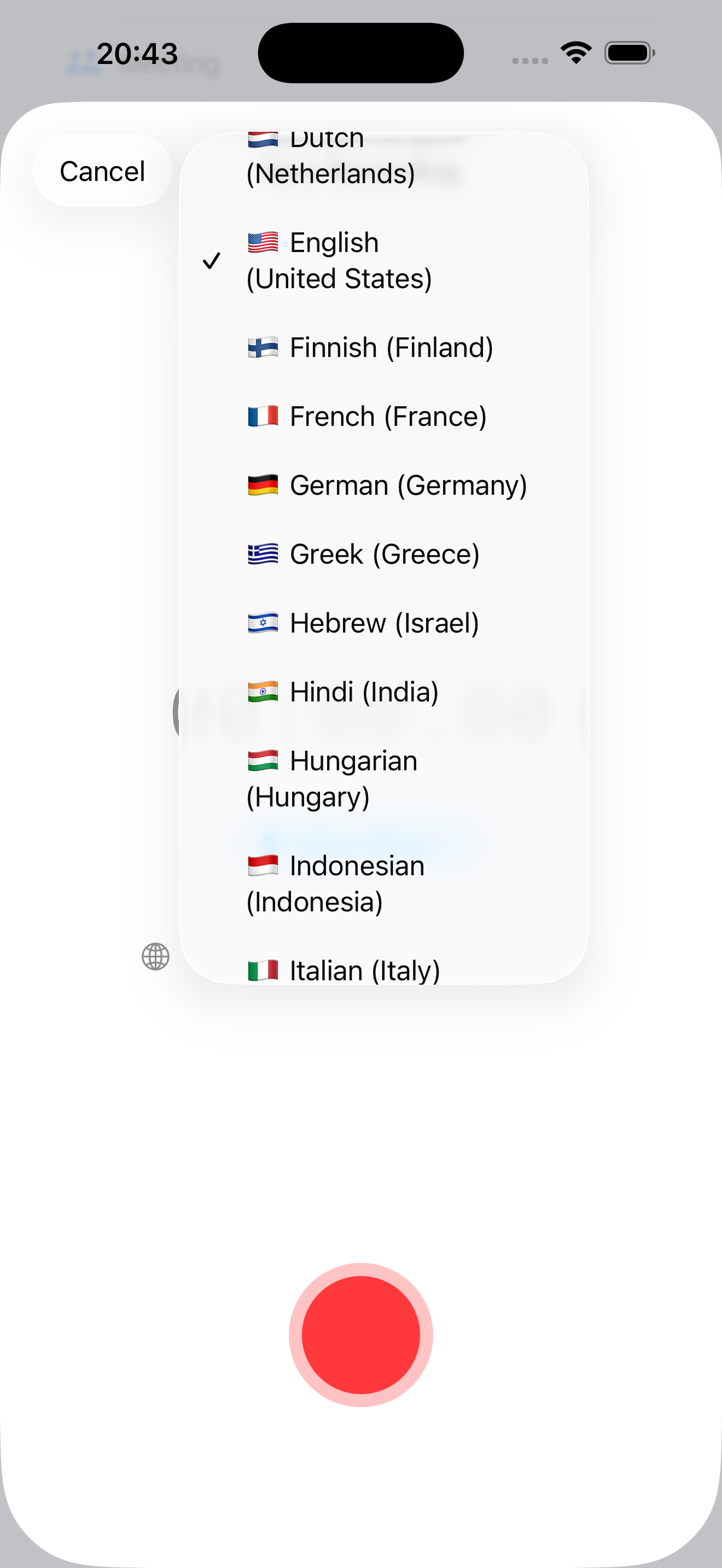The height and width of the screenshot is (1568, 722).
Task: Tap the Indonesian flag icon
Action: click(x=262, y=865)
